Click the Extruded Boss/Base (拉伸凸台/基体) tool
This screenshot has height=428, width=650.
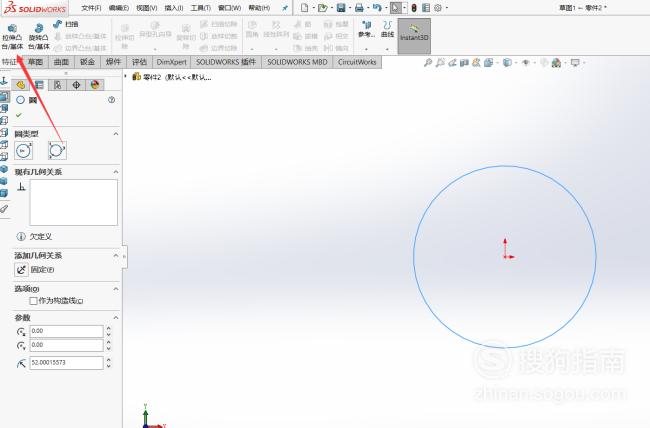point(12,36)
